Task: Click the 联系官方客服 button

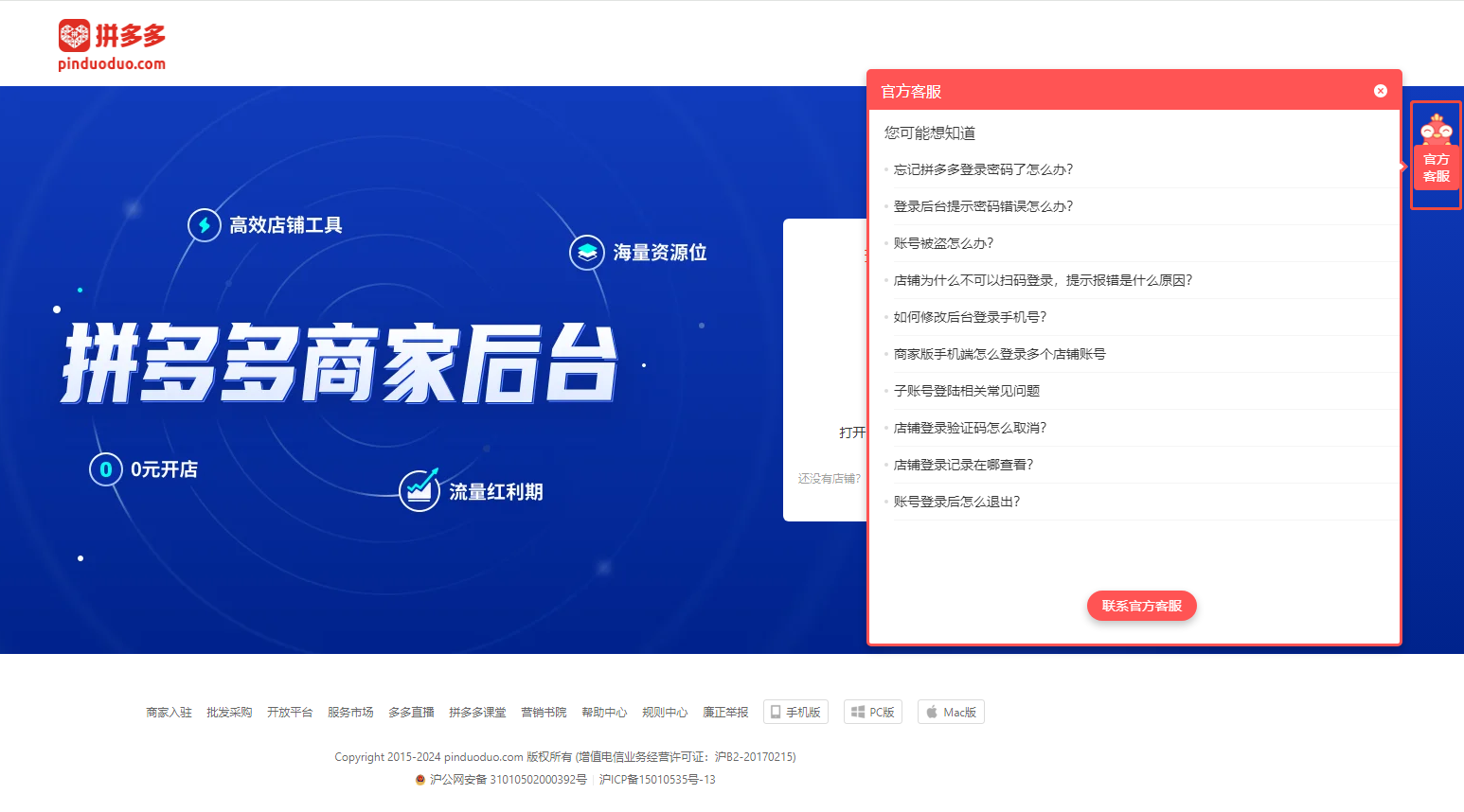Action: point(1141,606)
